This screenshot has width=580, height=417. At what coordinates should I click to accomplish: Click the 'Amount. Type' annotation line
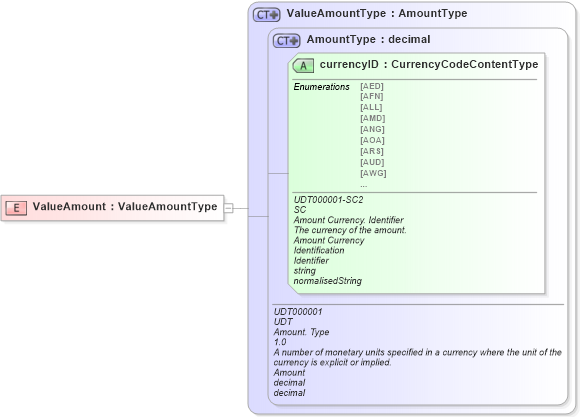tap(301, 332)
